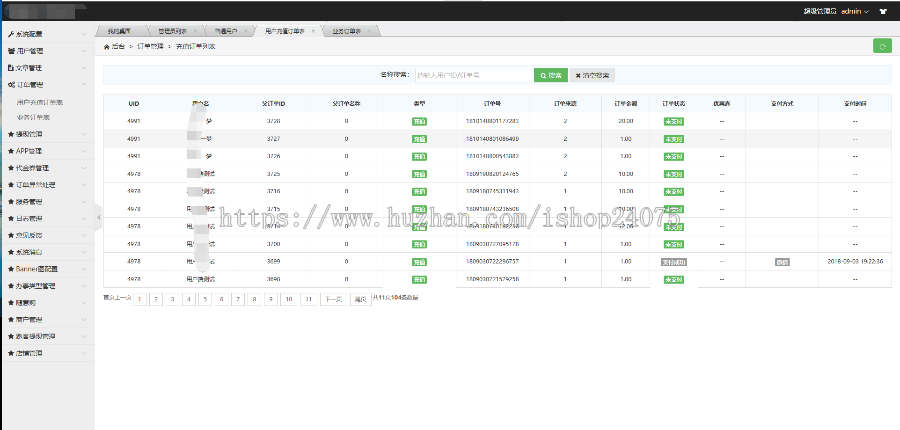Click the grey 支付成功 badge in the 3699 row
This screenshot has height=430, width=900.
673,262
